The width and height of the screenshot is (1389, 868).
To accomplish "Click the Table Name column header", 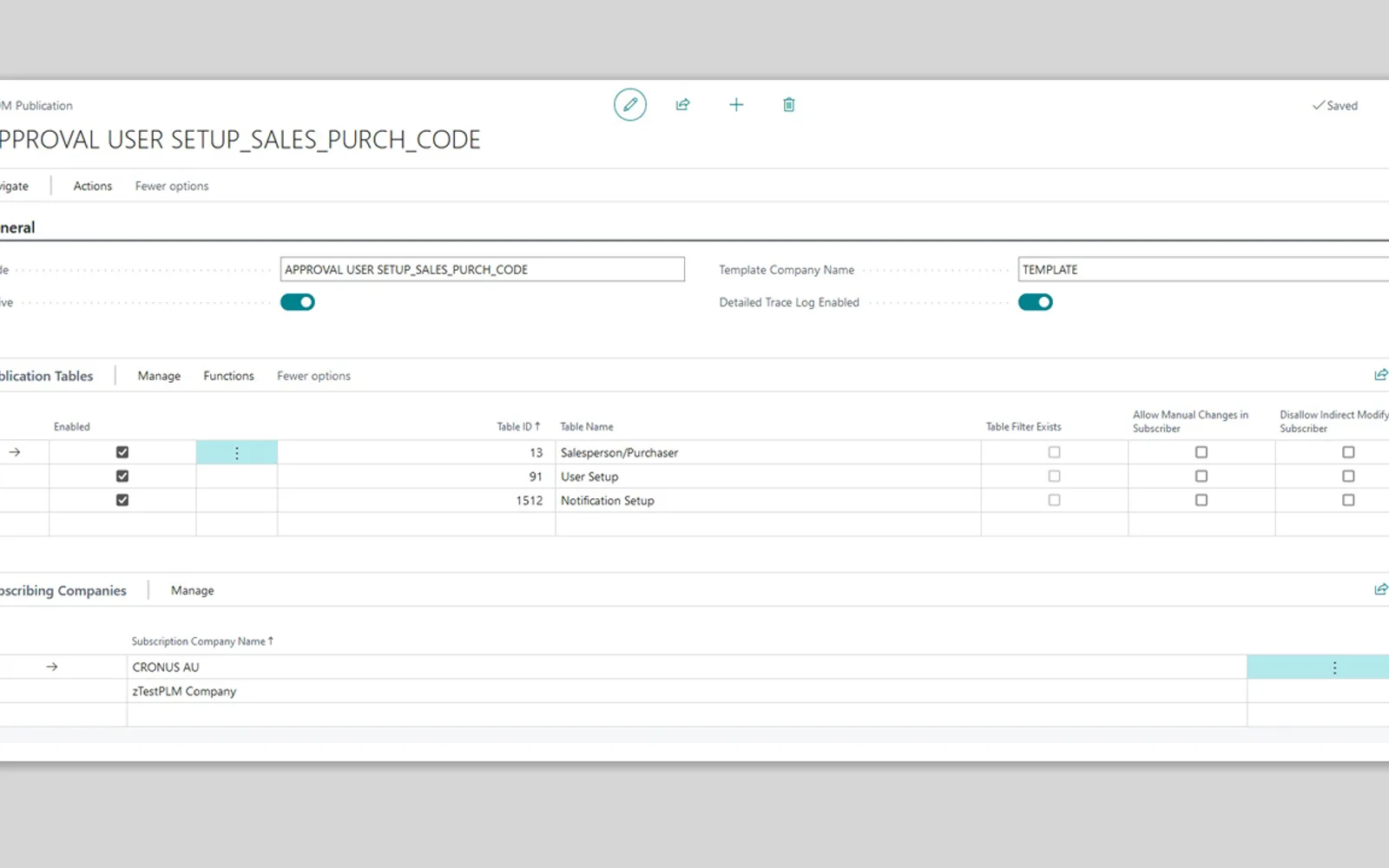I will pos(587,426).
